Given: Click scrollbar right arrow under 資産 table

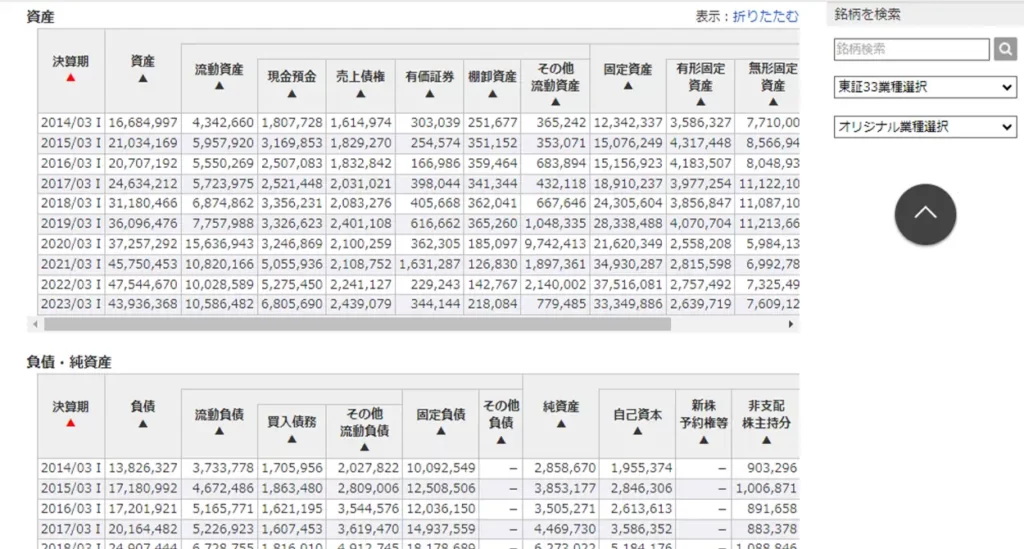Looking at the screenshot, I should (791, 324).
